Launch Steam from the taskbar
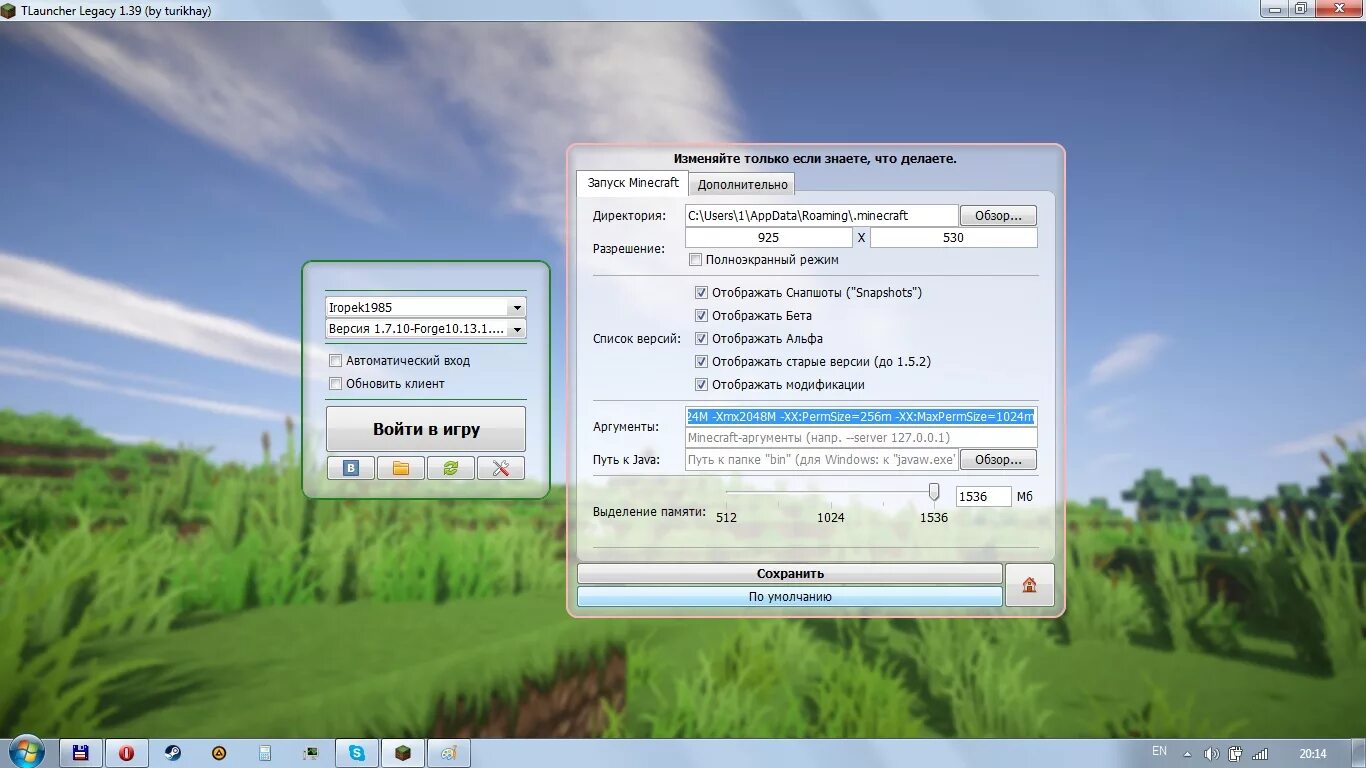Screen dimensions: 1366x768 pyautogui.click(x=173, y=753)
